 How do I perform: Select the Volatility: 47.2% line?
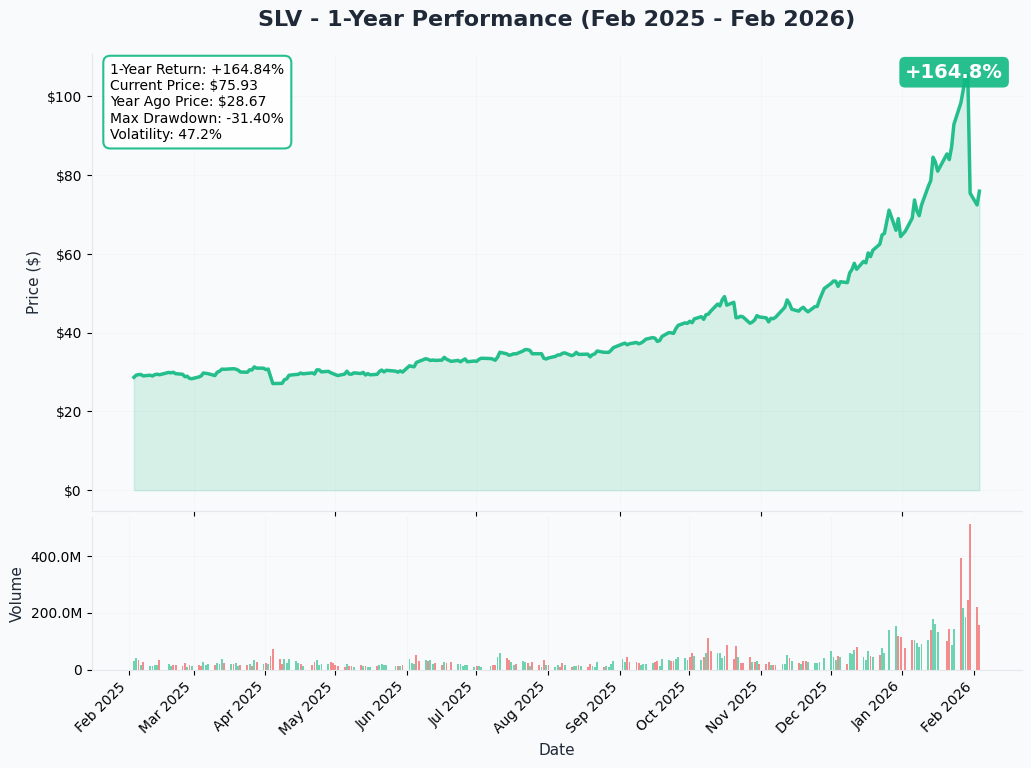click(166, 134)
